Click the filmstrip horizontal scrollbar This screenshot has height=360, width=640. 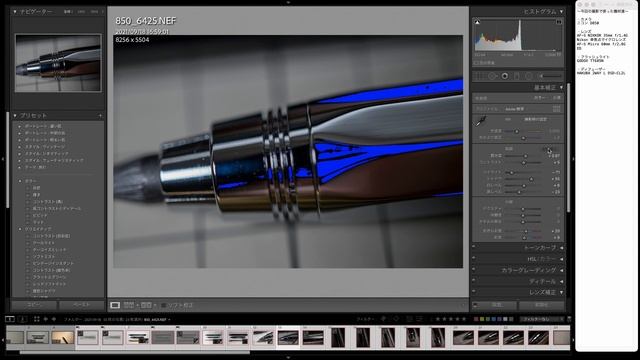135,352
